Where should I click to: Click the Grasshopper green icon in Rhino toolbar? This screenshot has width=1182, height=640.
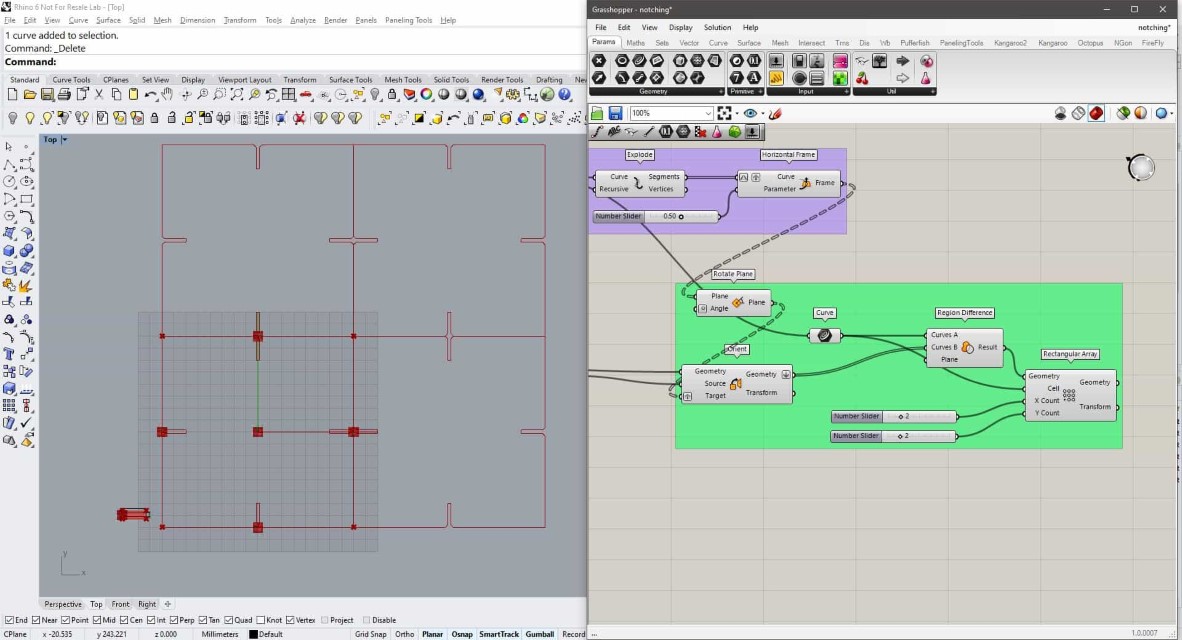tap(547, 95)
